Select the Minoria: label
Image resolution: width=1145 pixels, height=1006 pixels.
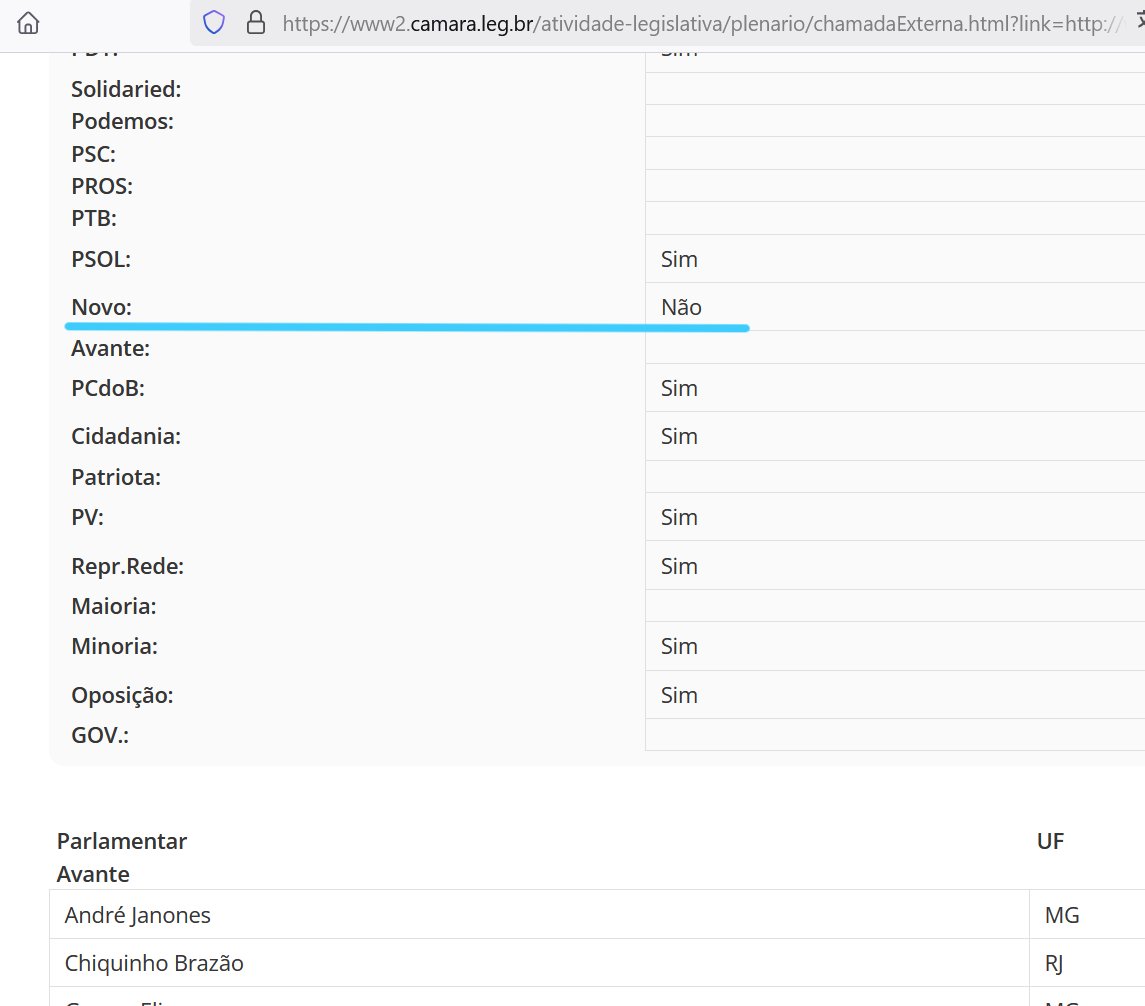pos(114,647)
